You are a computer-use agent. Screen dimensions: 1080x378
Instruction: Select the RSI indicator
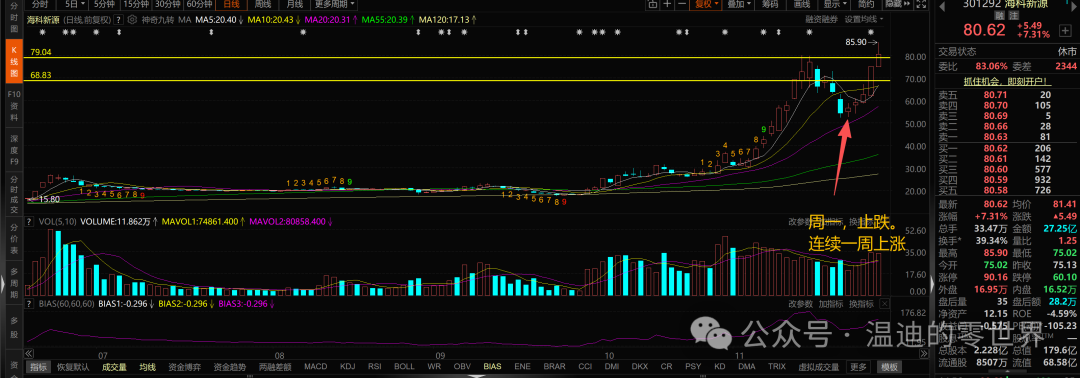(375, 367)
